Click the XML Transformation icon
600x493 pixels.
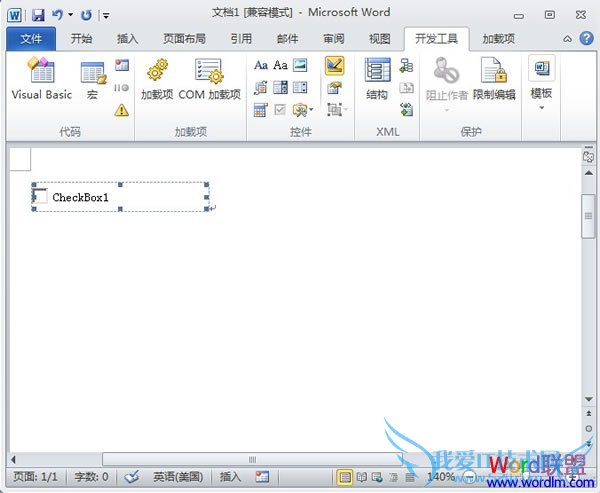tap(406, 88)
